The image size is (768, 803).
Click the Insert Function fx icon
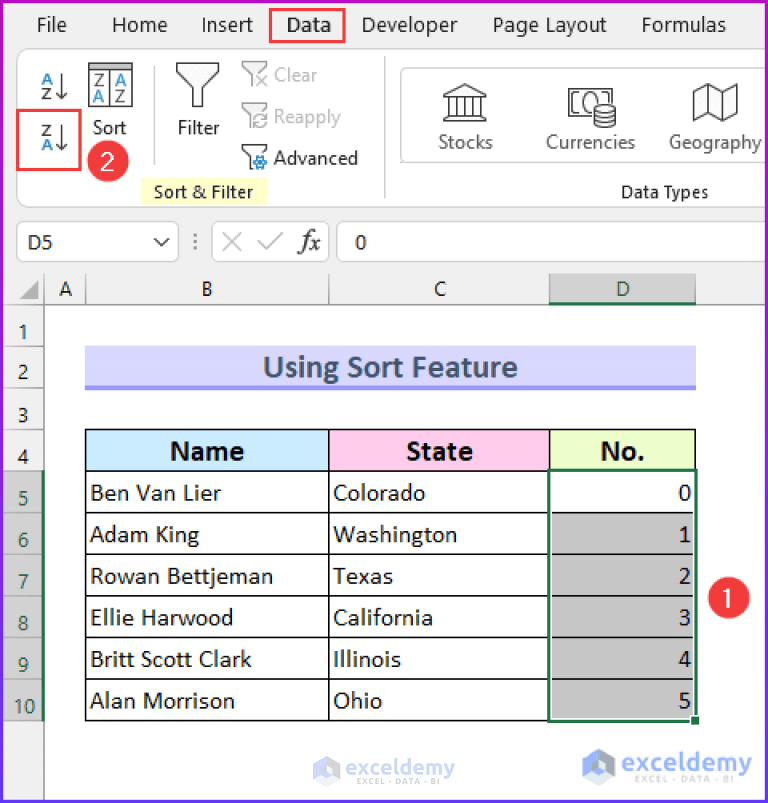tap(310, 242)
